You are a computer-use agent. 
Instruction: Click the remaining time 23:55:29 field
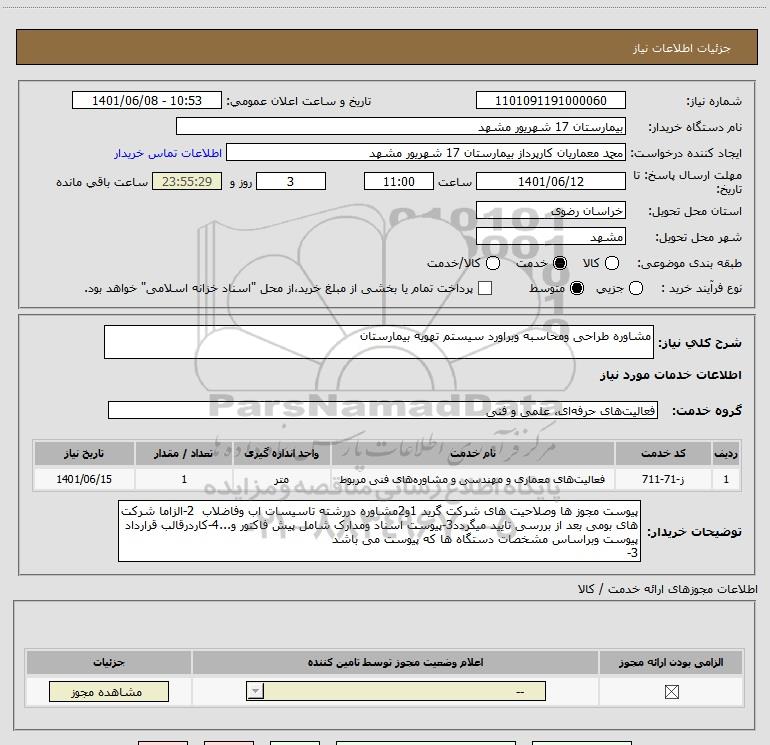point(187,181)
